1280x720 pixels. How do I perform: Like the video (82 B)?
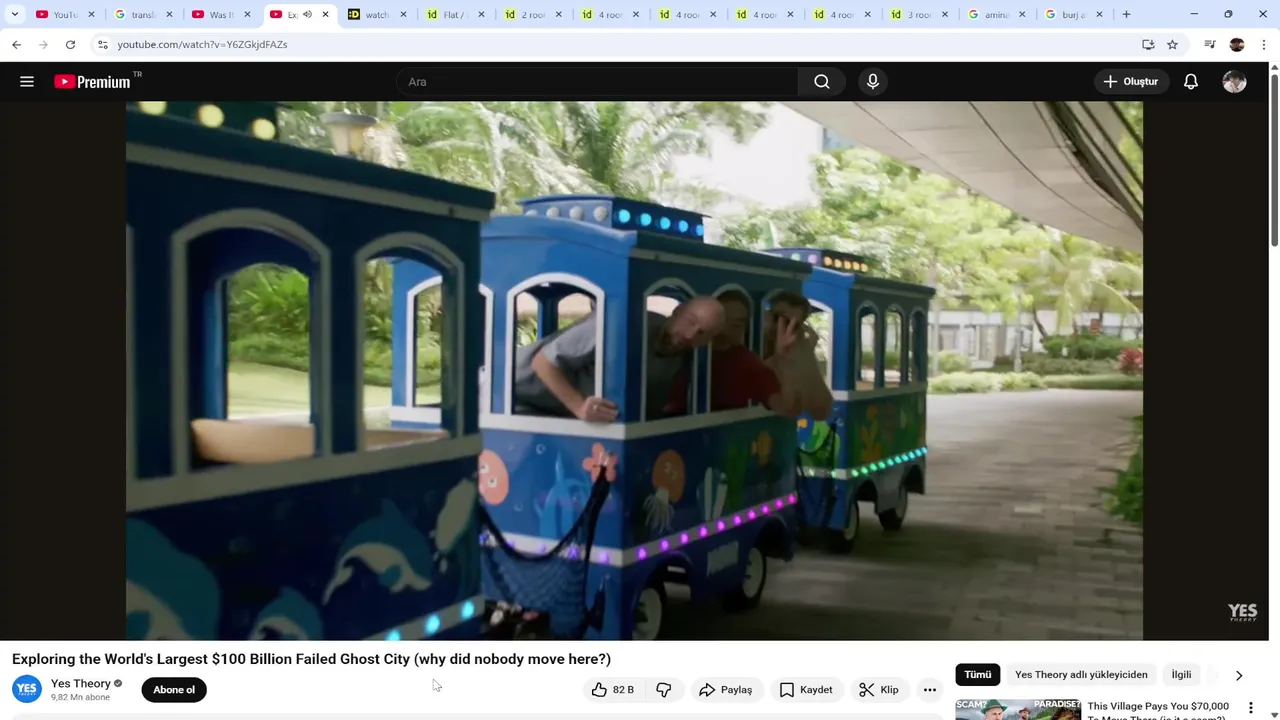click(x=613, y=690)
